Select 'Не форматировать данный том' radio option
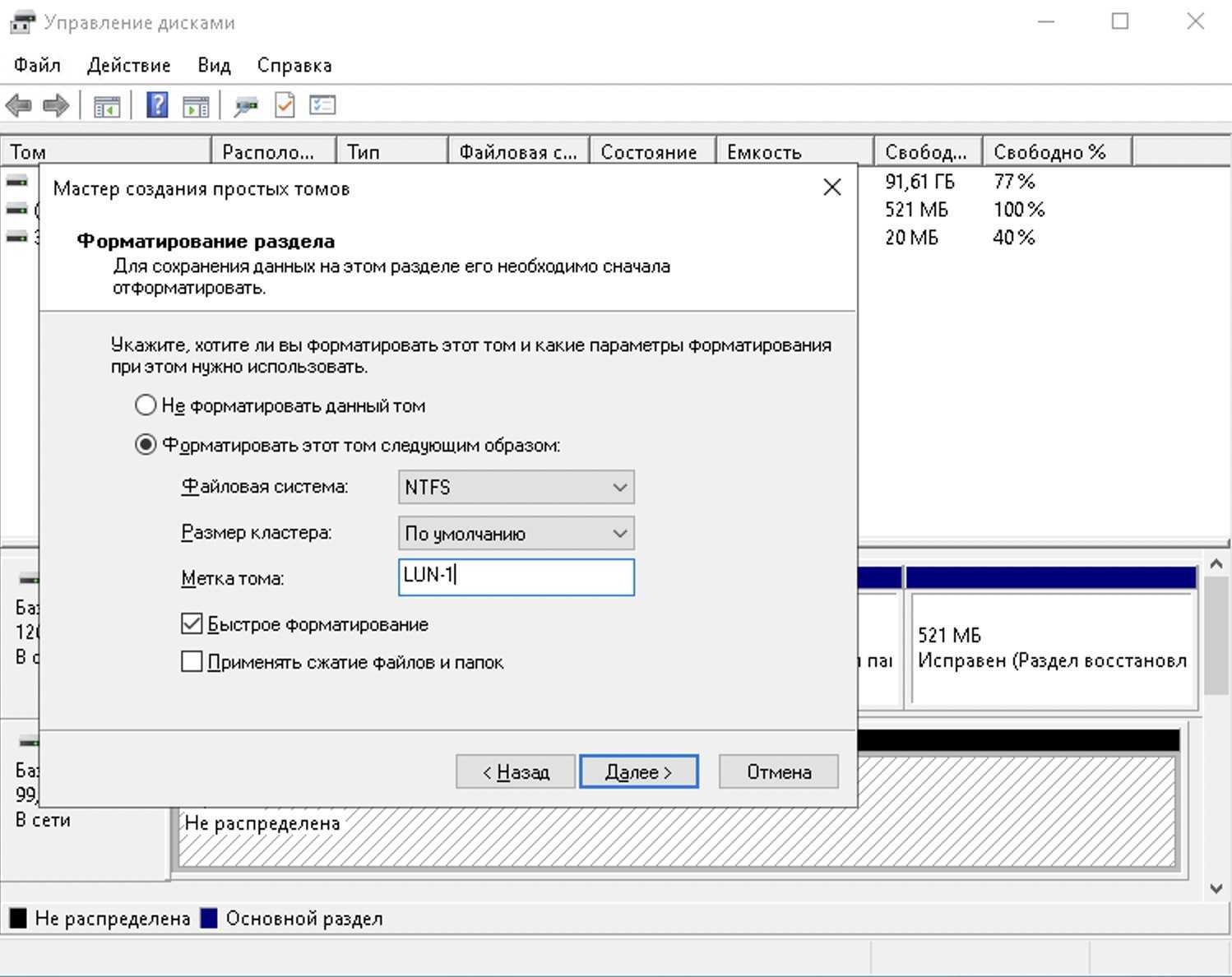1232x977 pixels. click(146, 405)
